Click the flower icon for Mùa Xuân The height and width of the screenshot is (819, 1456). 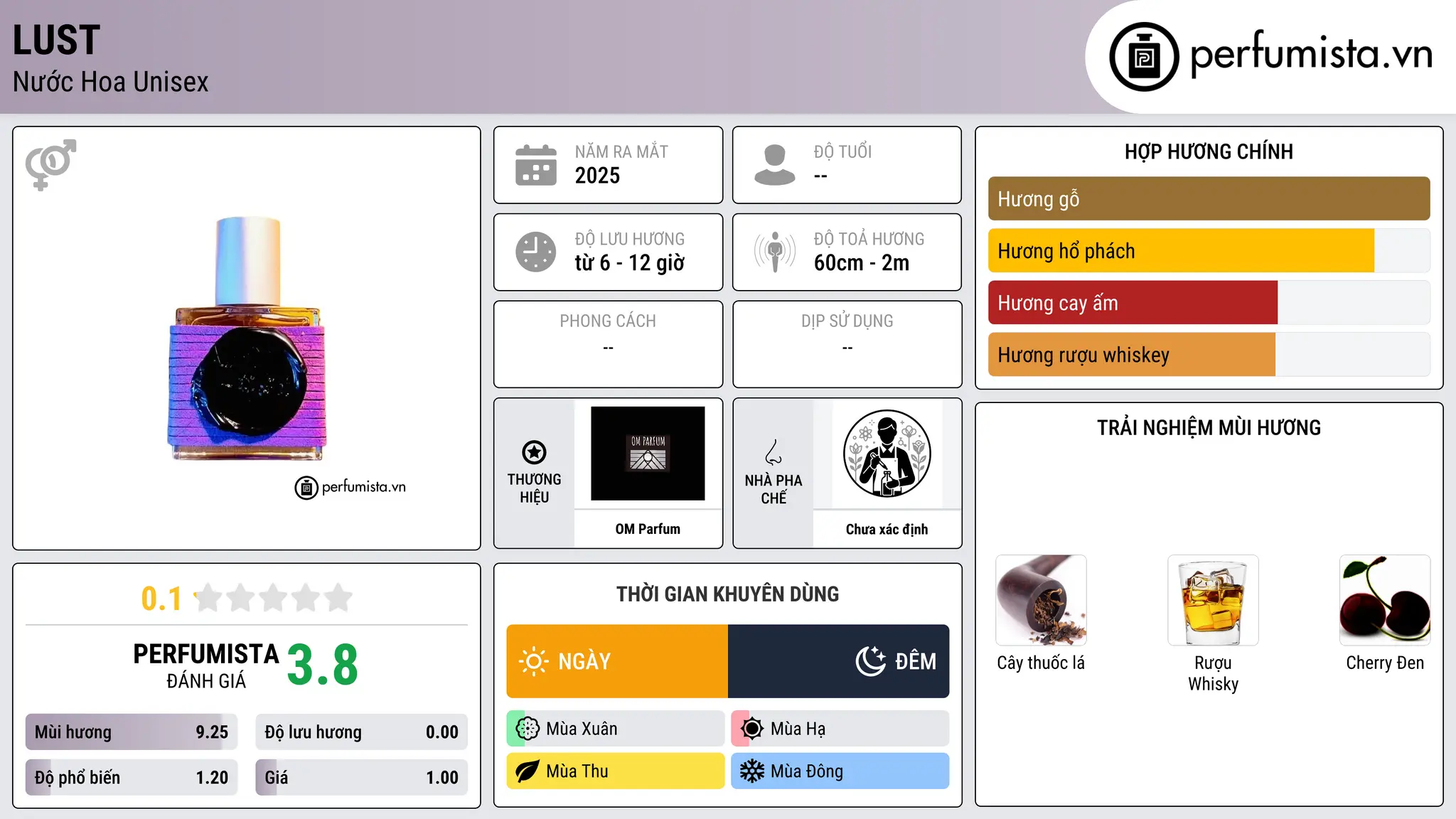pos(528,729)
